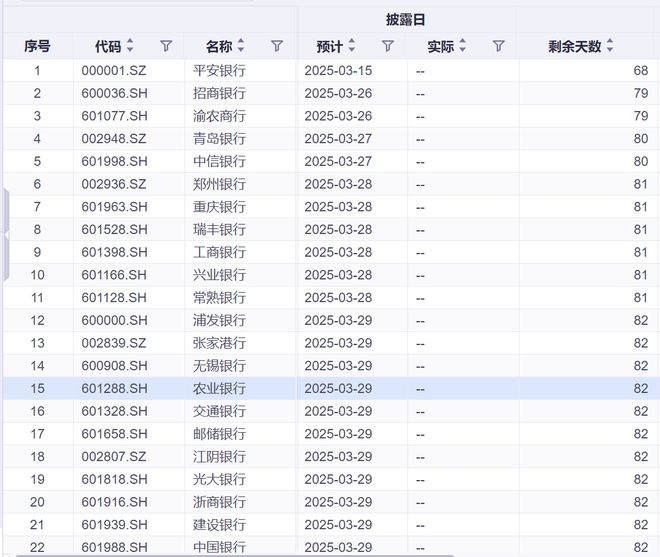Select the 交通银行 name cell
The image size is (660, 557).
[219, 411]
